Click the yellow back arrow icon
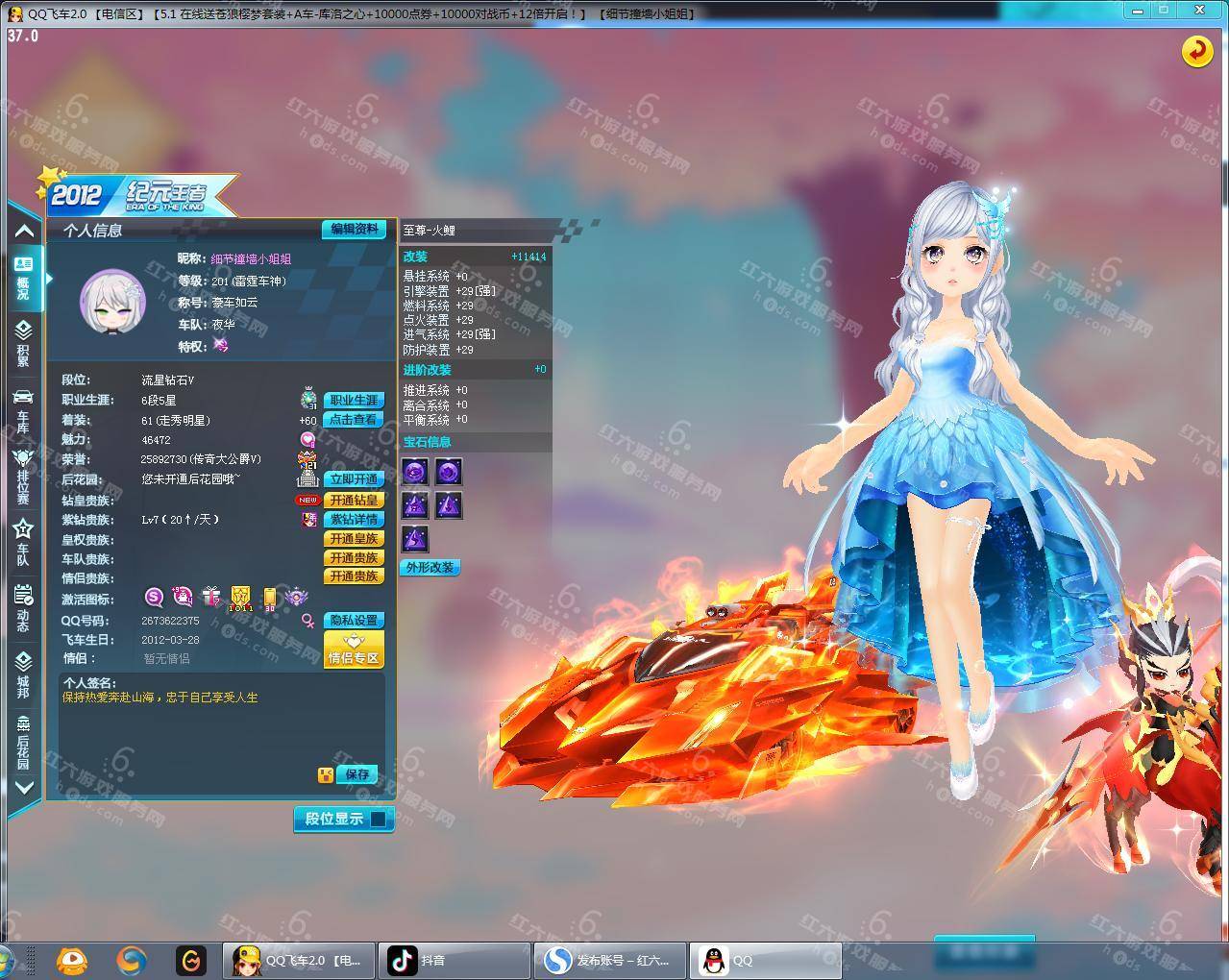Image resolution: width=1229 pixels, height=980 pixels. [x=1196, y=51]
